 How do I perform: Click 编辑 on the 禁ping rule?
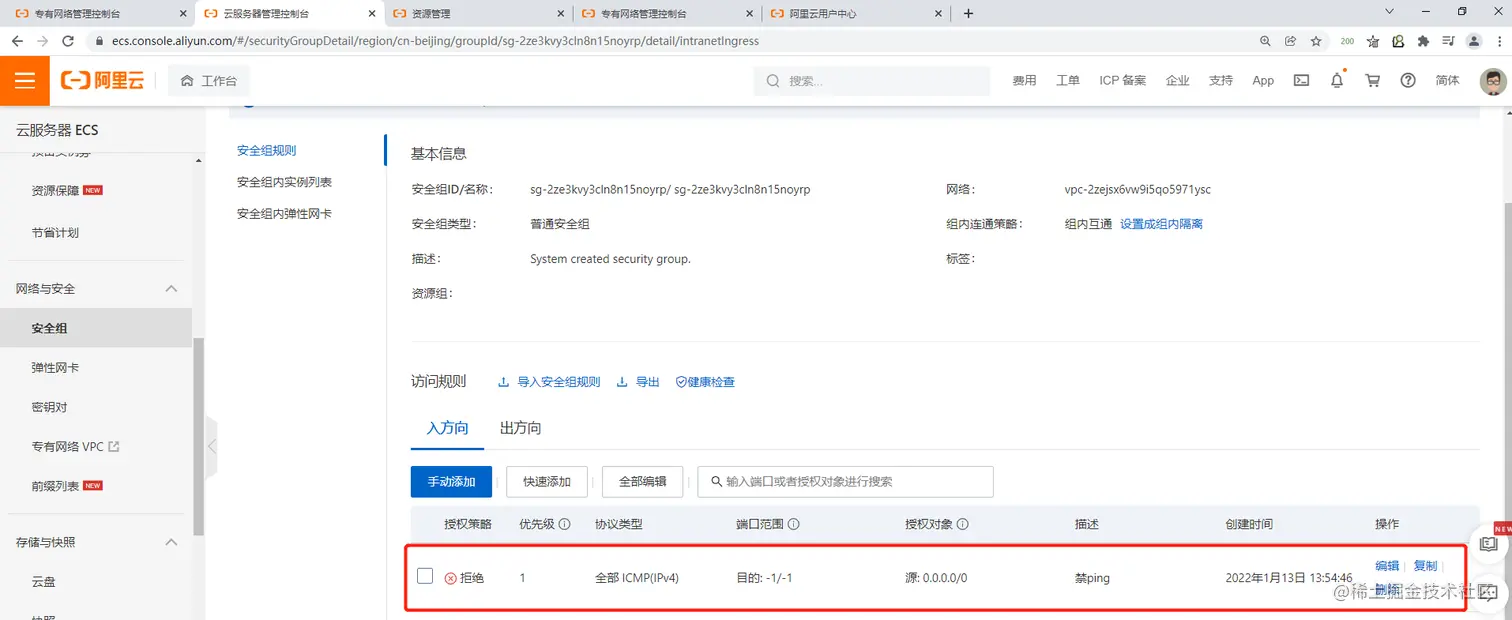coord(1387,566)
